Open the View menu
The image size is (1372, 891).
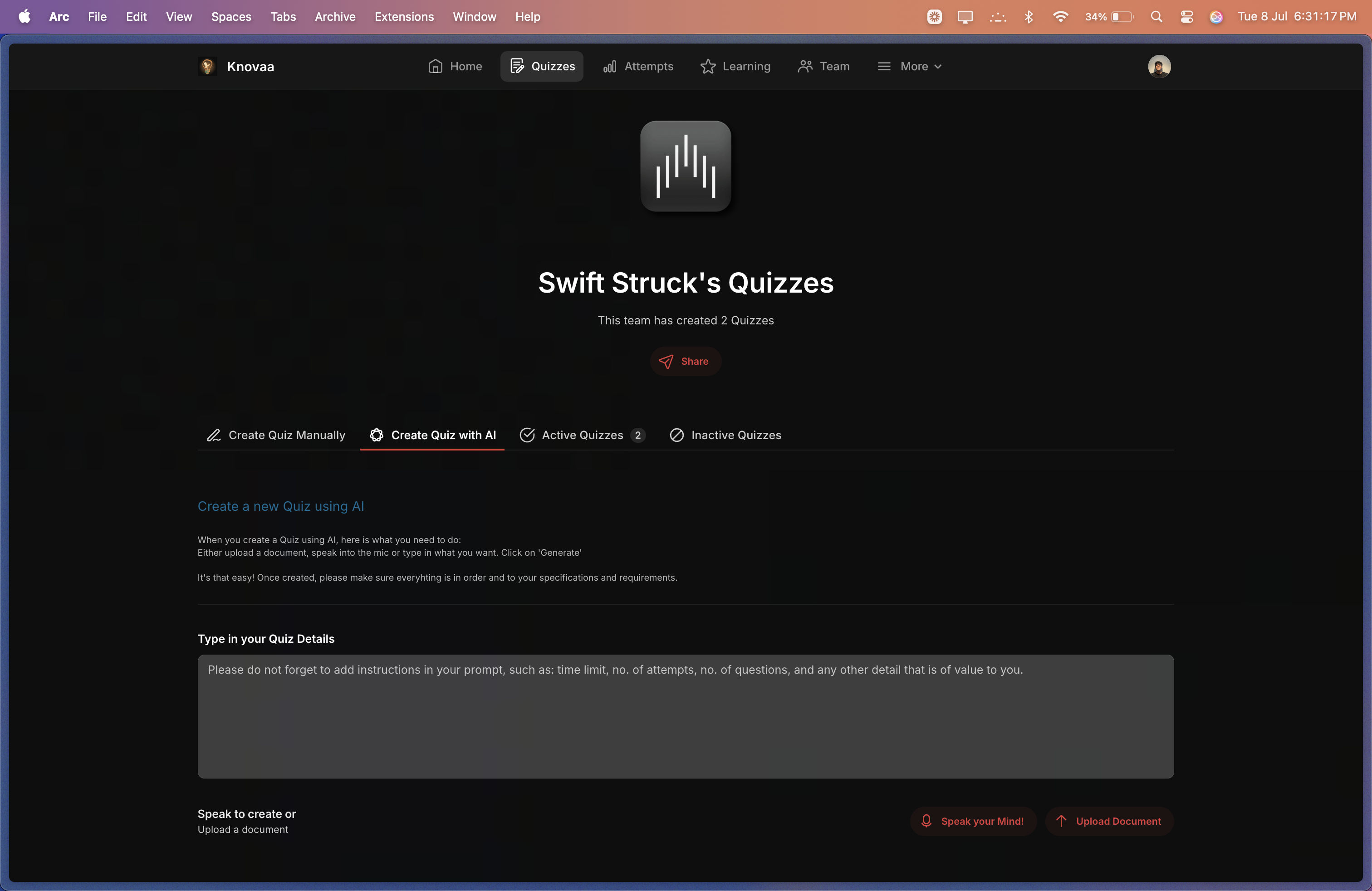179,17
